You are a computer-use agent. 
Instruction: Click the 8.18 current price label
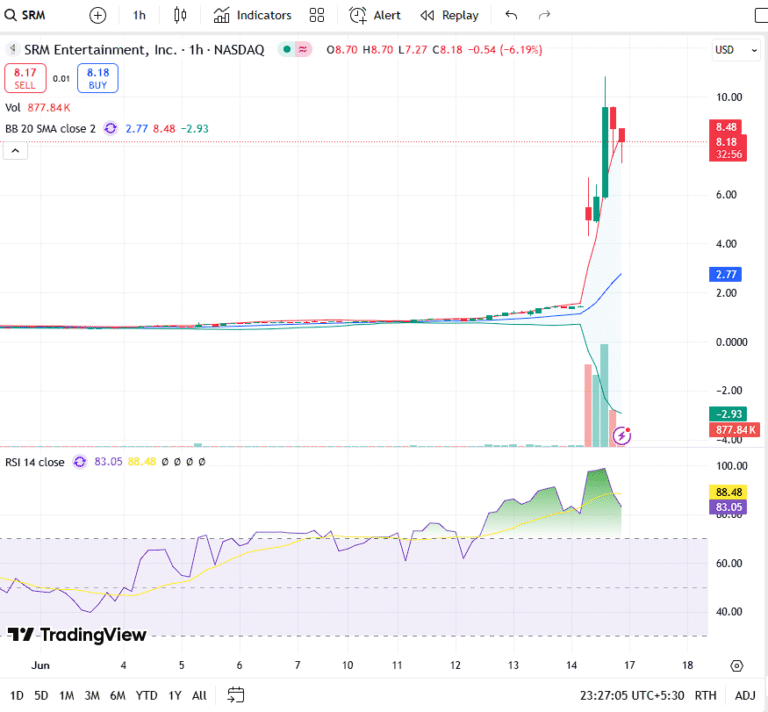[728, 148]
